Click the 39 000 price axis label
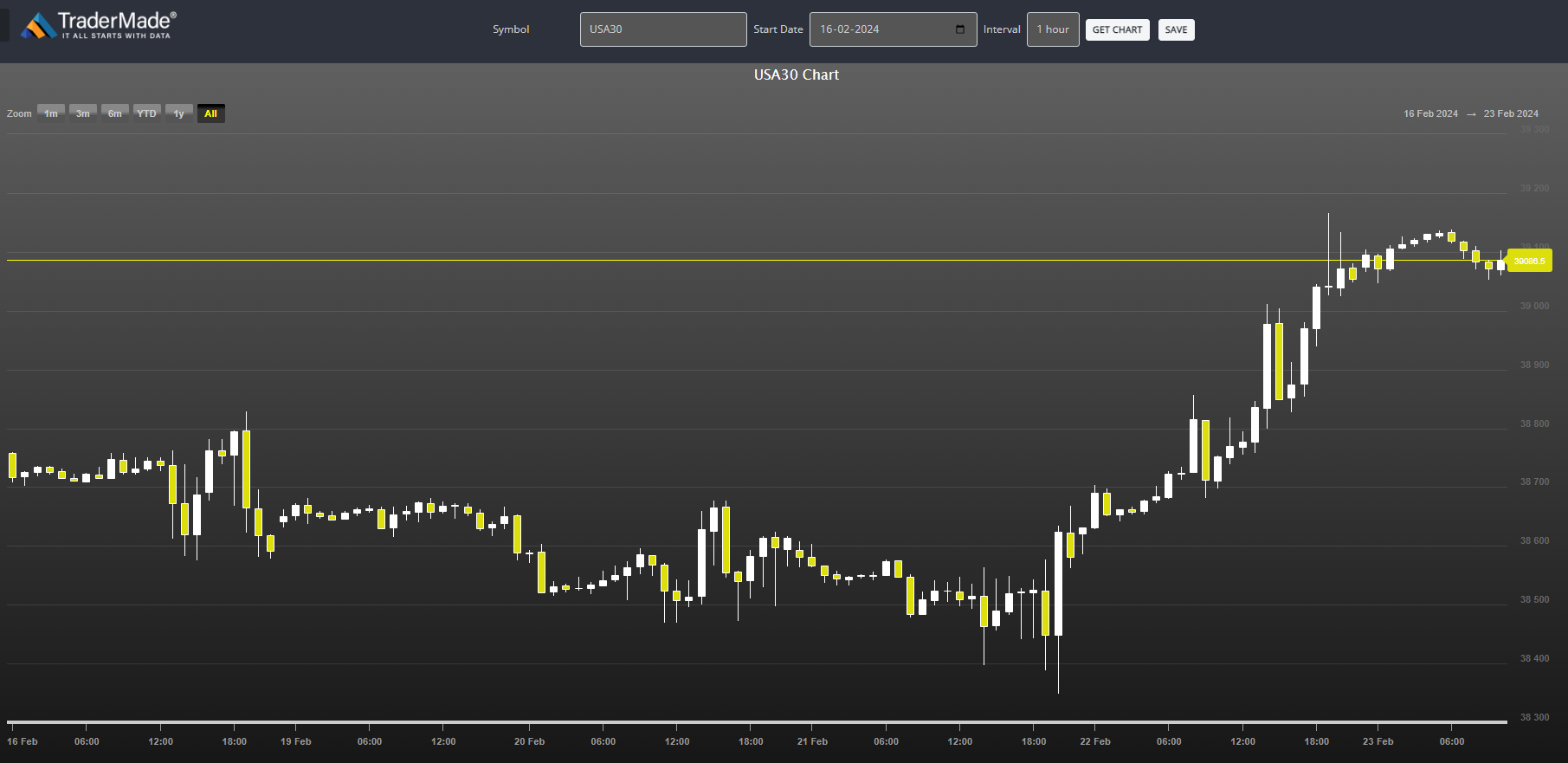This screenshot has width=1568, height=763. (x=1535, y=306)
